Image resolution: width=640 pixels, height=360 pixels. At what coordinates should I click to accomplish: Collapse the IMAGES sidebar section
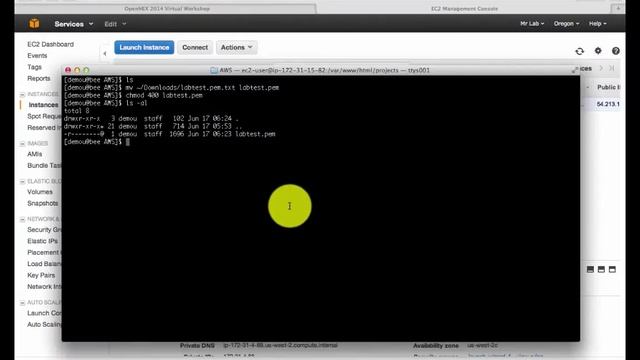tap(22, 144)
